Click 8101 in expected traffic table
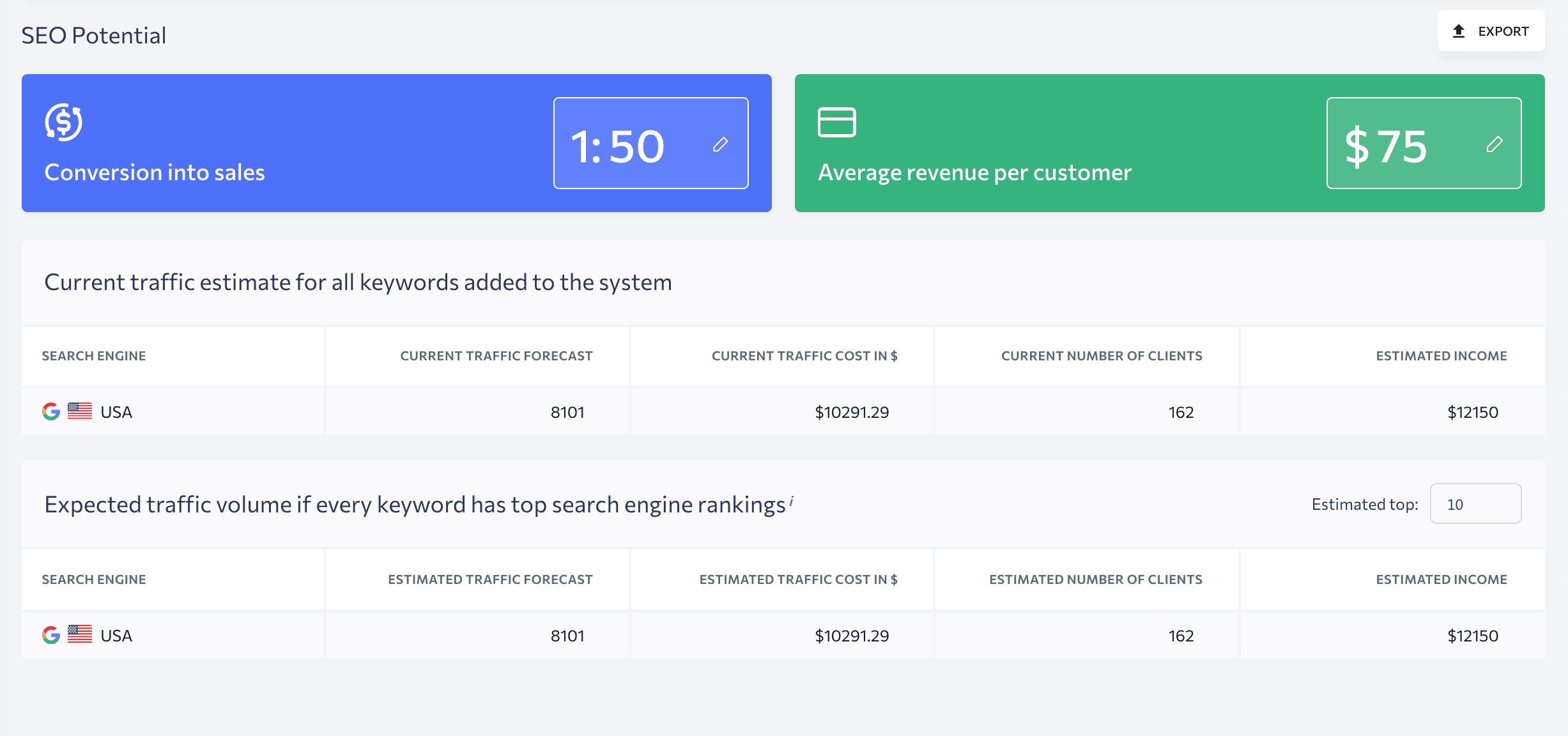 [567, 636]
